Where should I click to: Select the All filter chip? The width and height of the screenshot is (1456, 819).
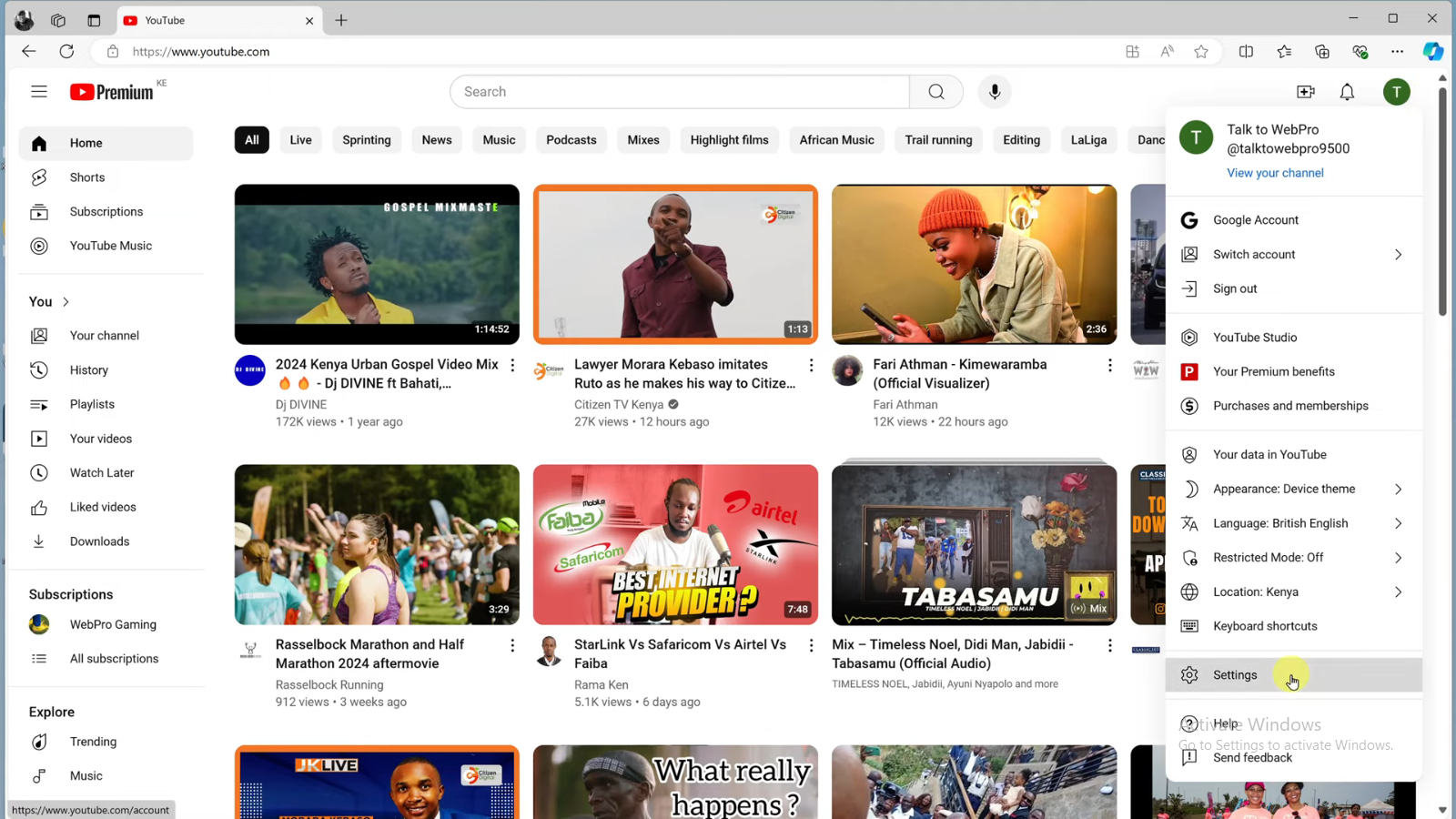(x=252, y=140)
